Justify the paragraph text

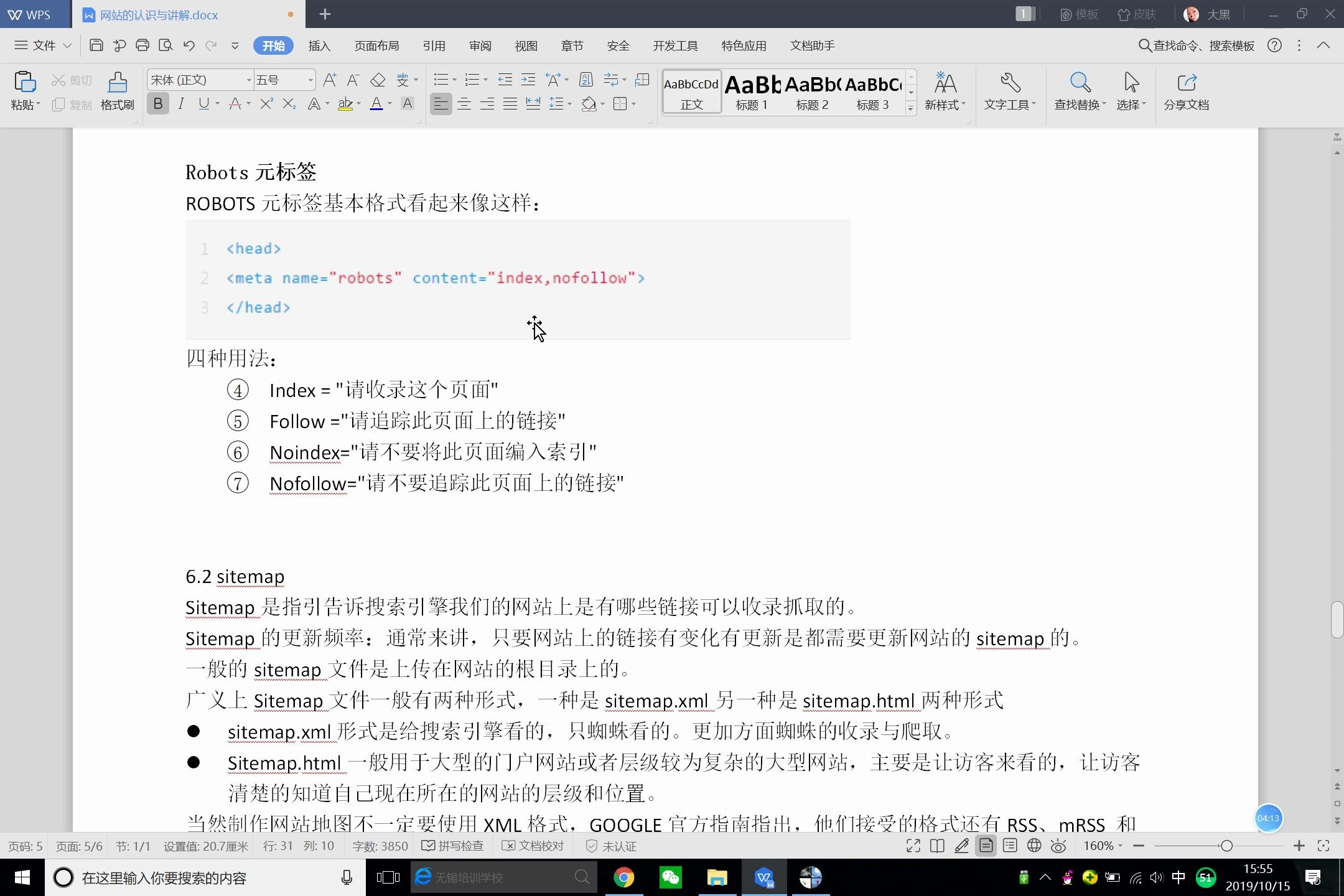(x=510, y=104)
